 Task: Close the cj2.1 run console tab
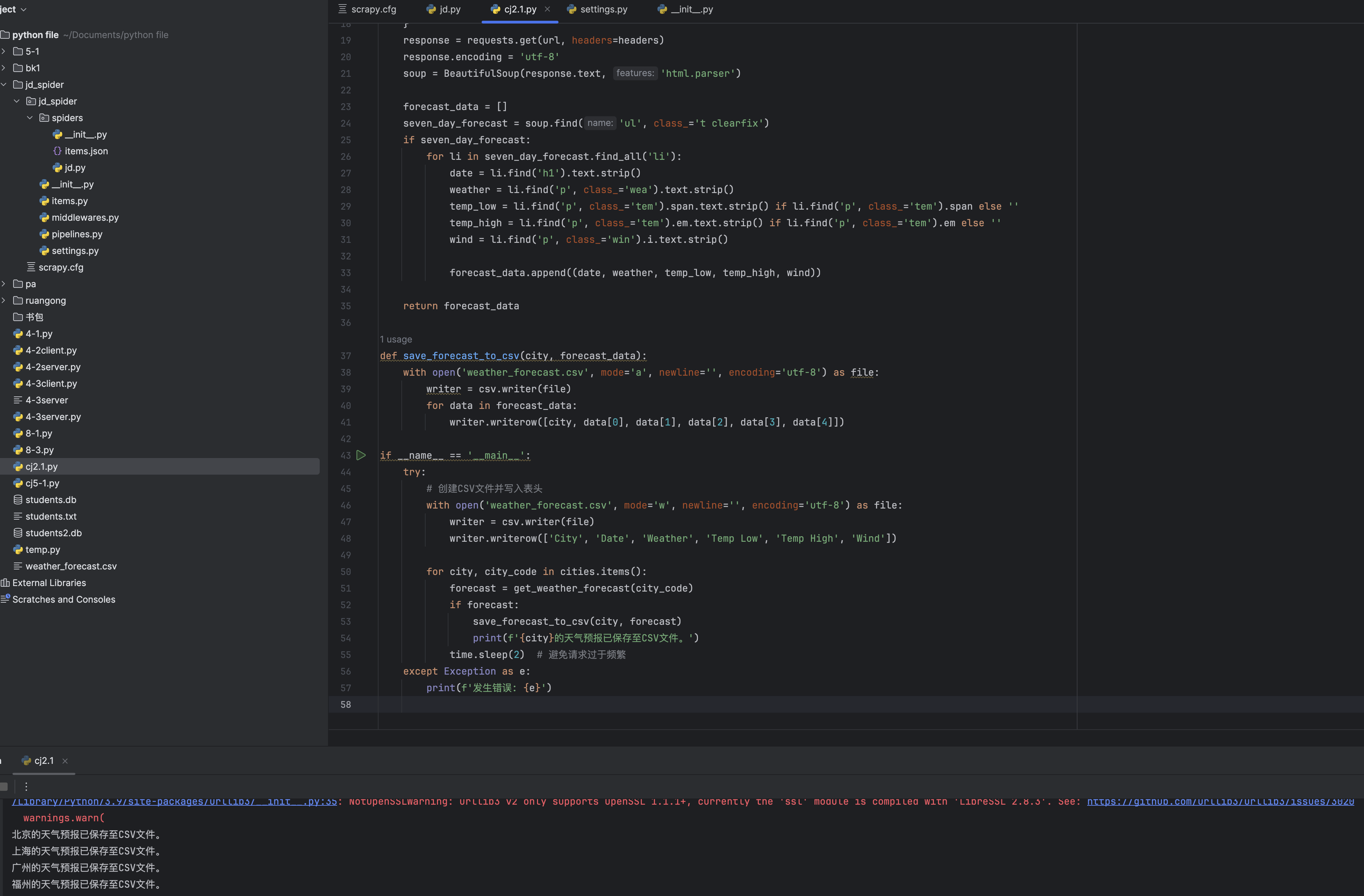click(65, 761)
